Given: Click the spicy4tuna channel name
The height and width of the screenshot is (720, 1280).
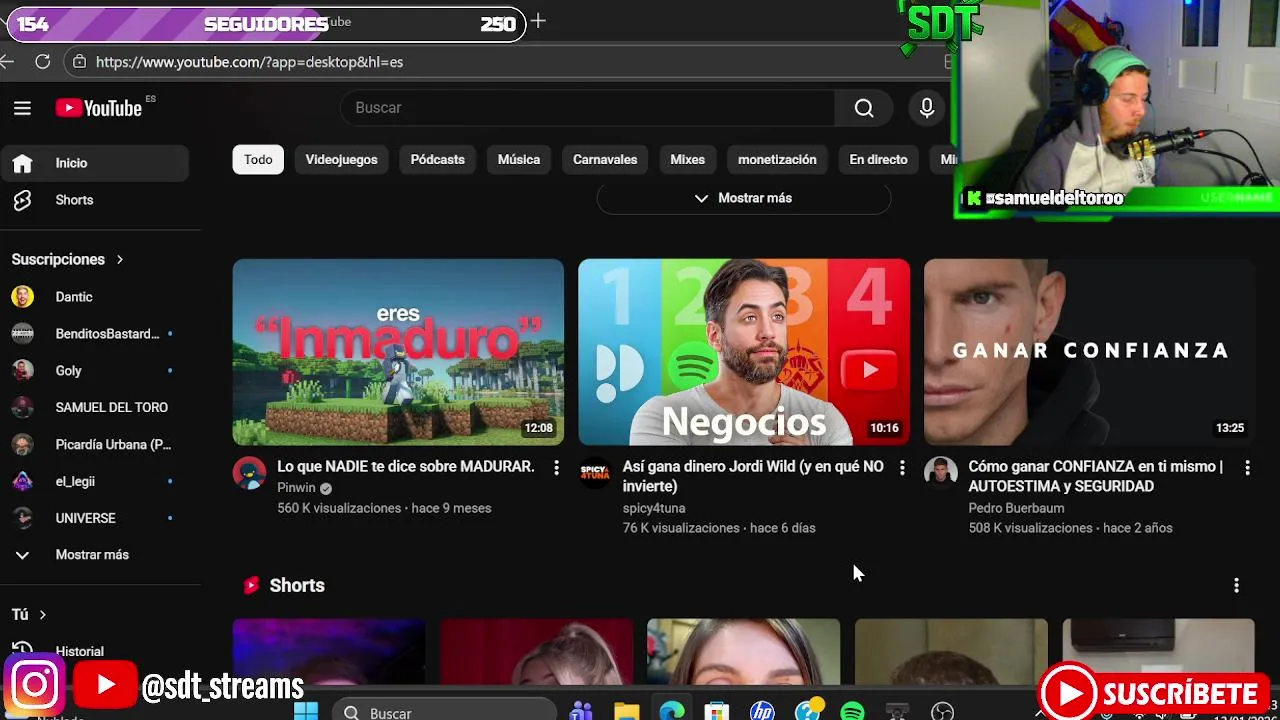Looking at the screenshot, I should point(654,508).
